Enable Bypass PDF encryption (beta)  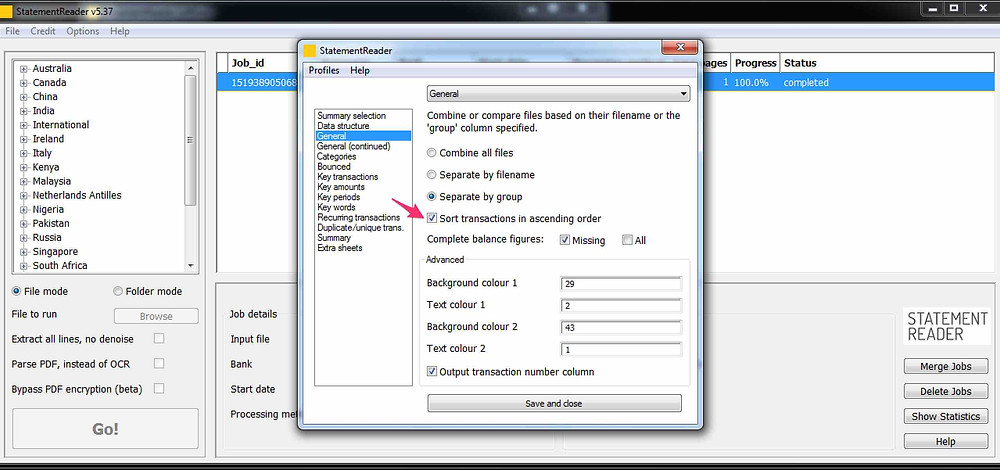(159, 388)
